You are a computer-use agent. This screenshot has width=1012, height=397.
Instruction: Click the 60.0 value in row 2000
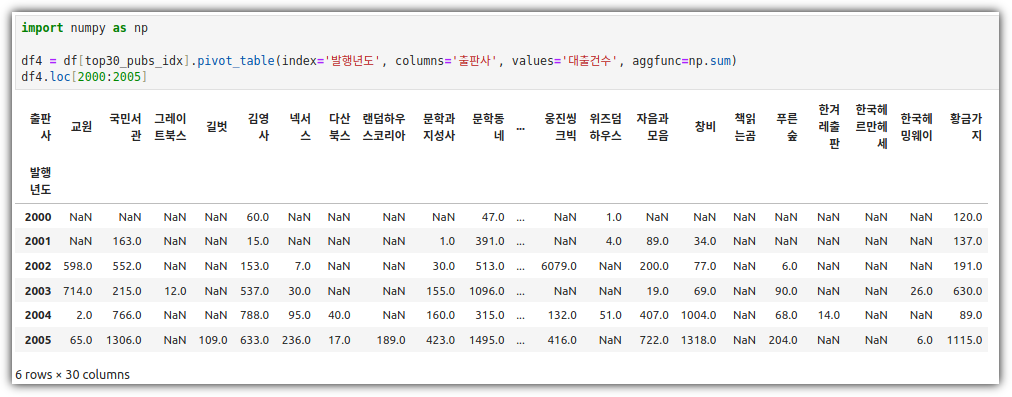[258, 217]
